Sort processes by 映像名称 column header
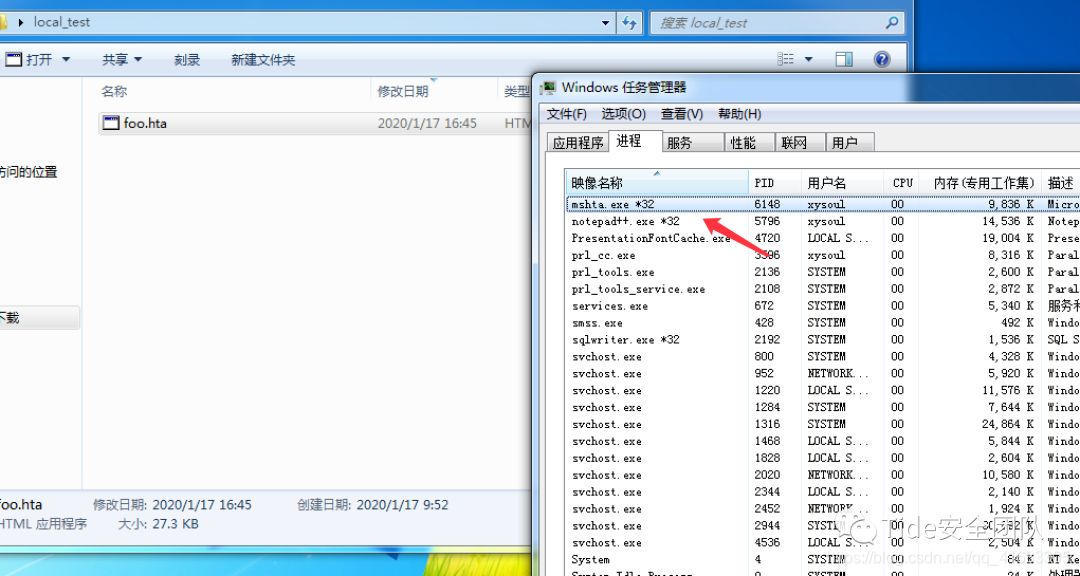The width and height of the screenshot is (1080, 576). (x=656, y=183)
